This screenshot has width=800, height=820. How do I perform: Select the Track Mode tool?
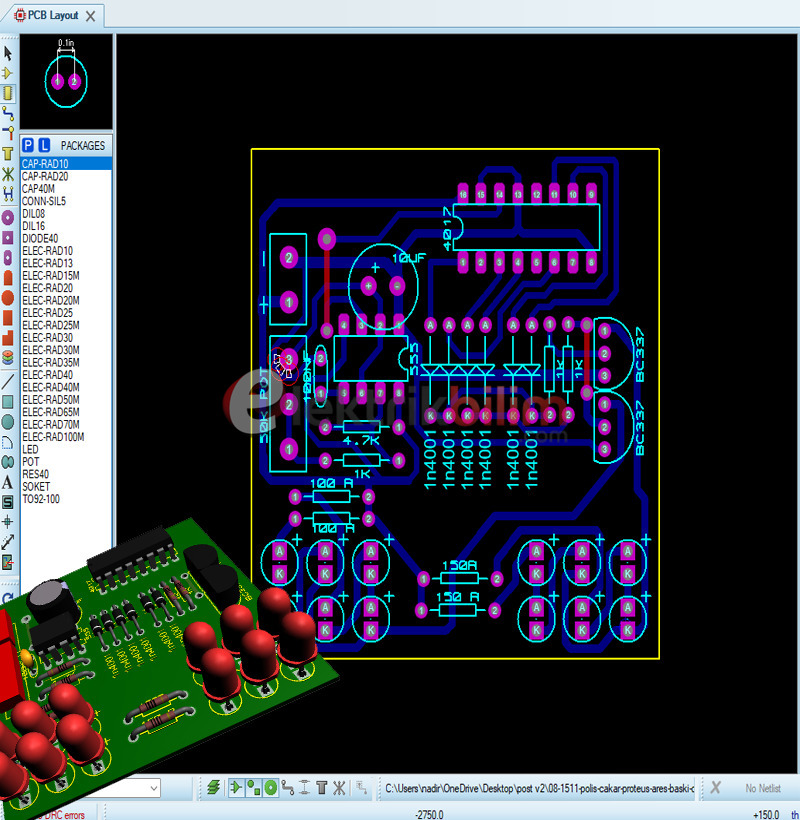coord(8,112)
